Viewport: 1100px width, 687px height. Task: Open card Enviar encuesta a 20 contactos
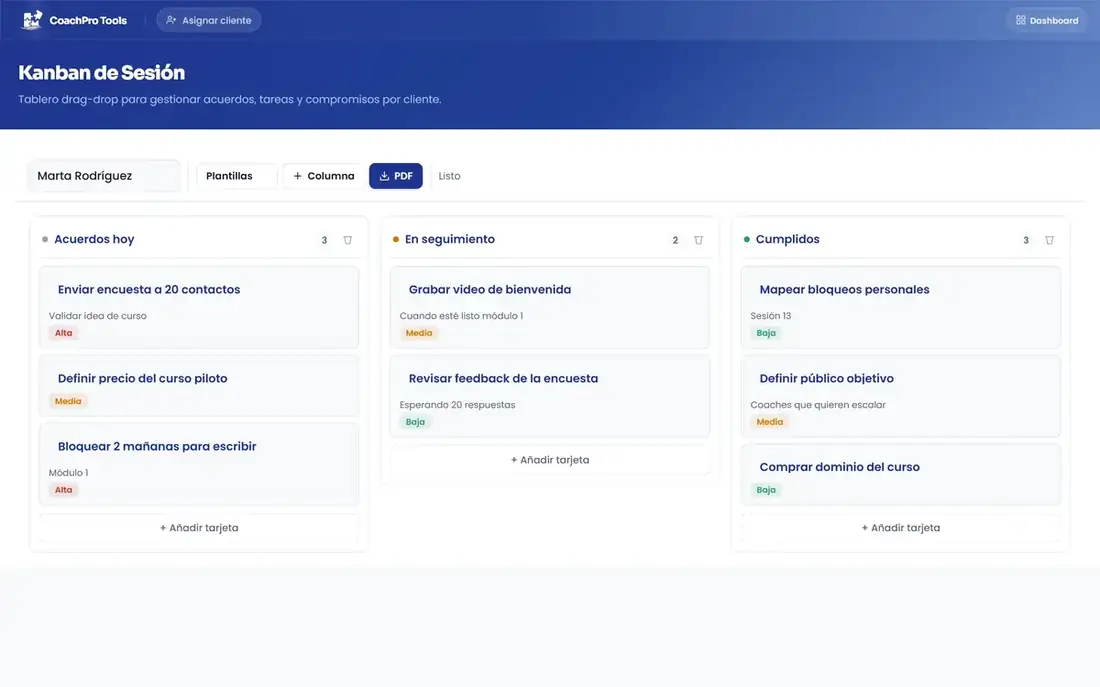199,307
